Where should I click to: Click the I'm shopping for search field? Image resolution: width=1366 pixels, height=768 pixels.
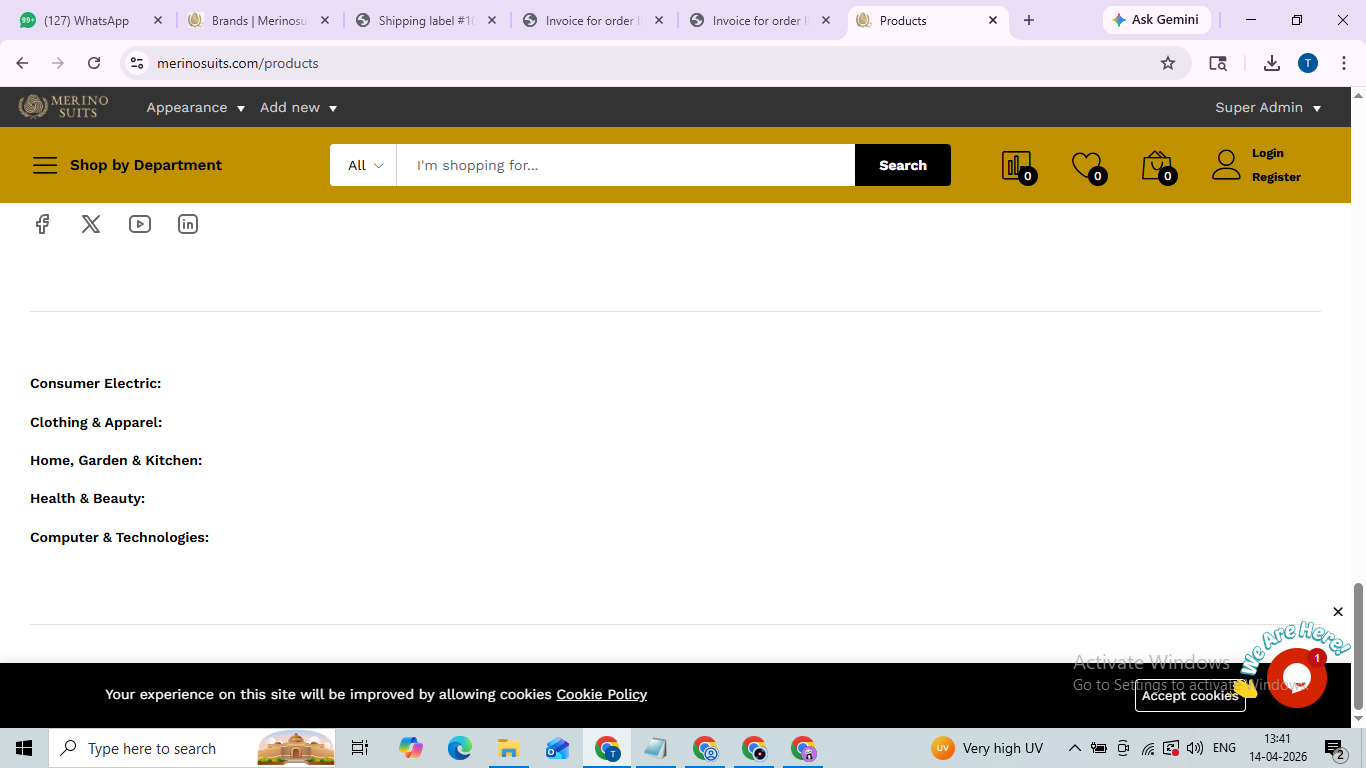point(625,165)
